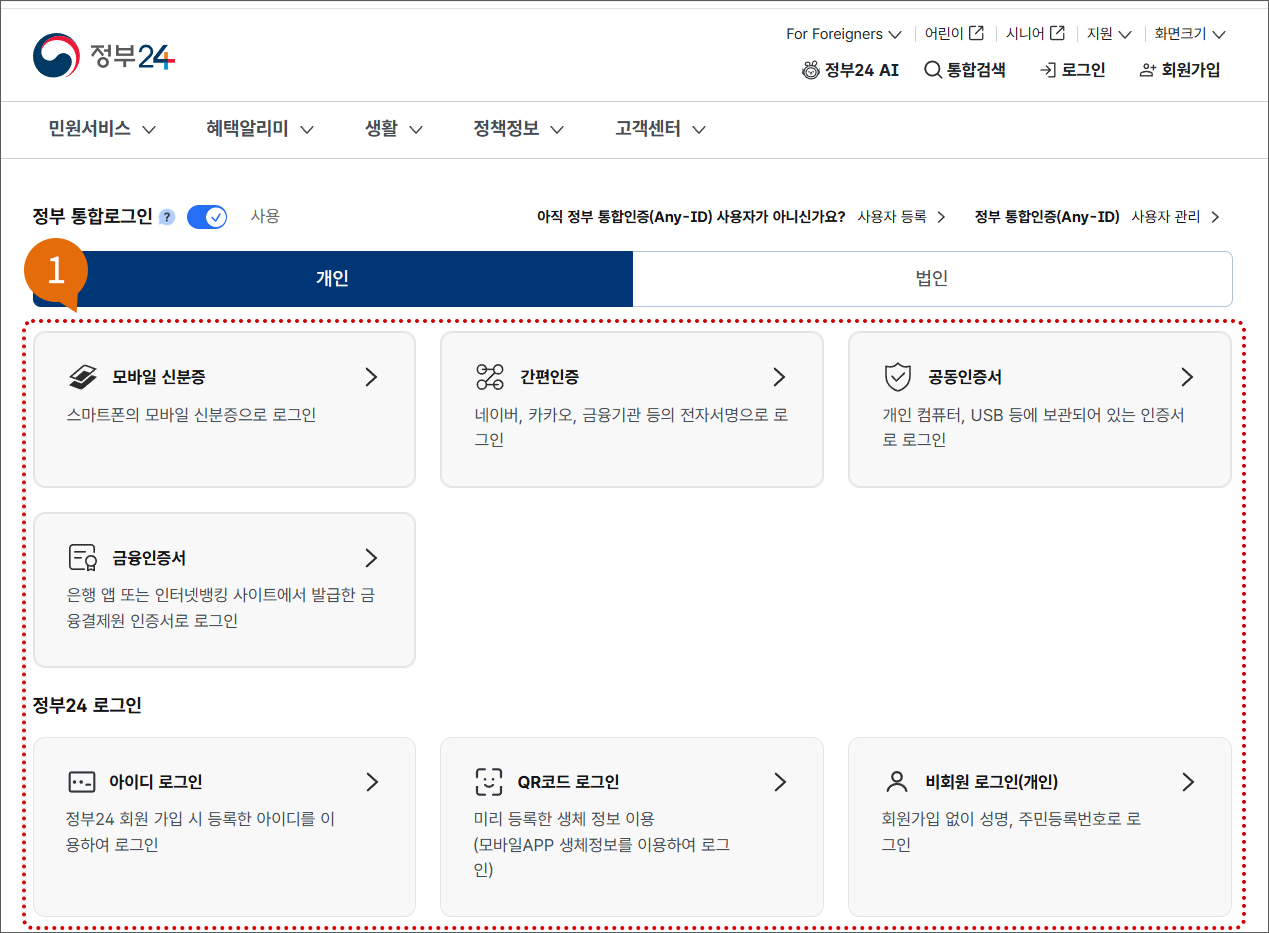1269x933 pixels.
Task: Click arrow on 모바일 신분증 card
Action: click(x=371, y=377)
